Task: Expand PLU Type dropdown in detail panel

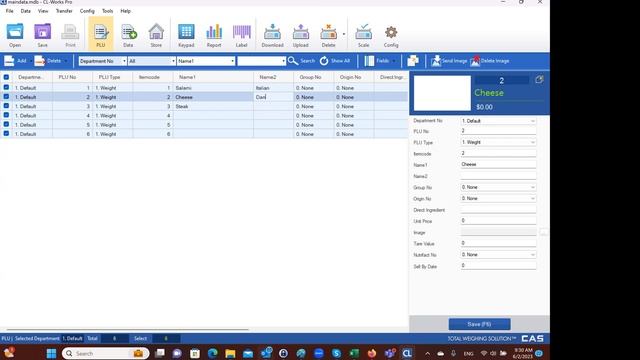Action: point(533,142)
